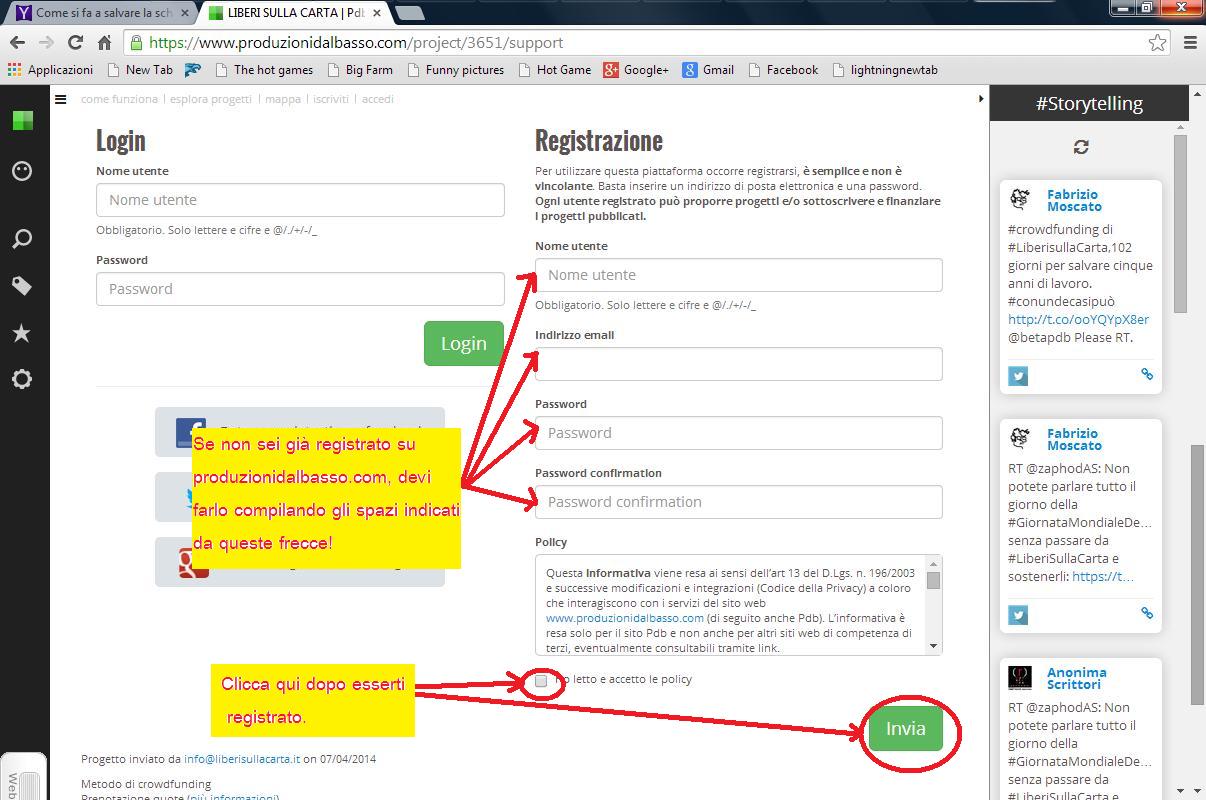This screenshot has width=1206, height=800.
Task: Open the info@liberisullacarta.it link
Action: [241, 758]
